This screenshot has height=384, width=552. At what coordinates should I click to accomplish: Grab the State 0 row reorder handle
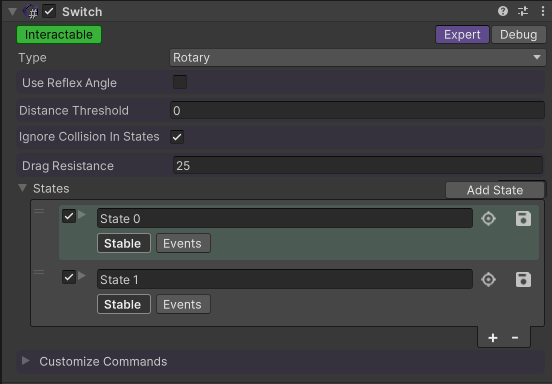39,211
